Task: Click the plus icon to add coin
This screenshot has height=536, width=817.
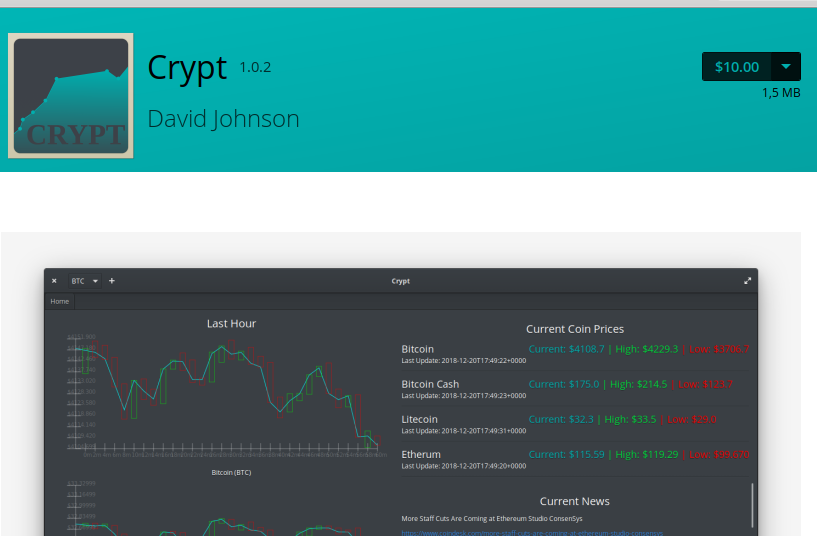Action: click(x=112, y=281)
